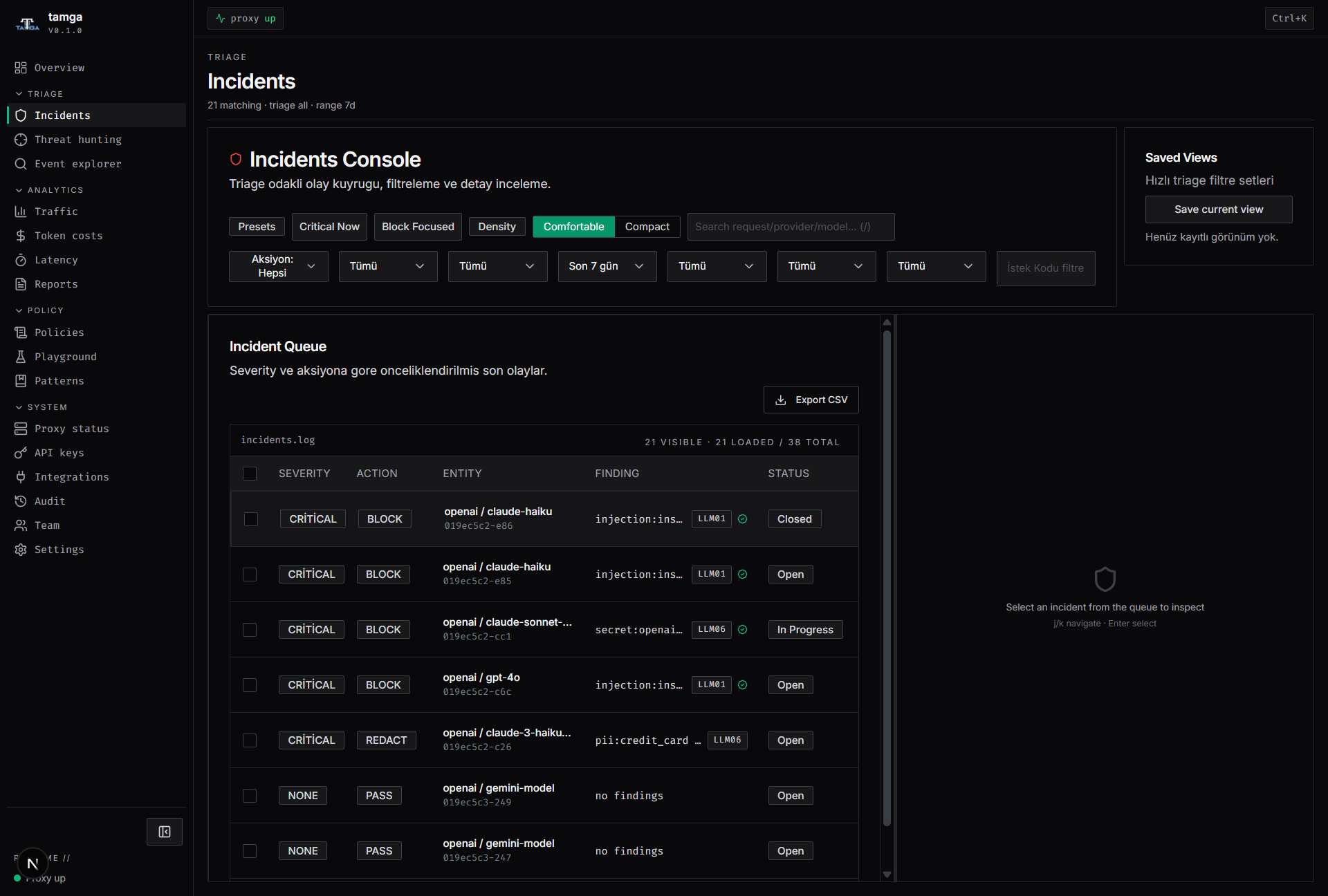1328x896 pixels.
Task: Open the Ctrl+K command palette button
Action: (1289, 19)
